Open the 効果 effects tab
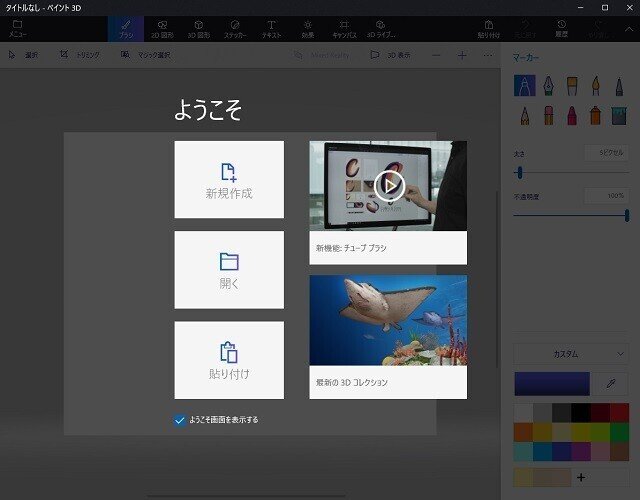 [x=308, y=29]
